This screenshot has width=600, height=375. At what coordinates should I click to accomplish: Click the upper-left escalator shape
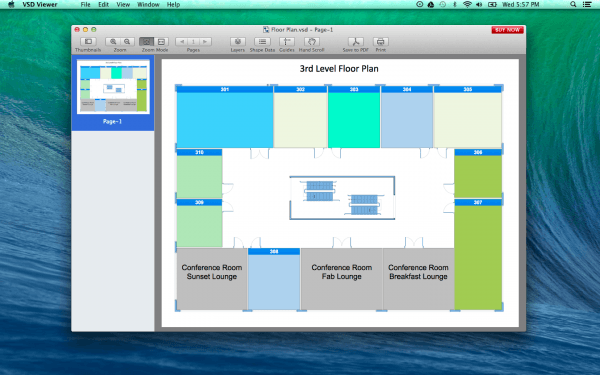click(320, 191)
